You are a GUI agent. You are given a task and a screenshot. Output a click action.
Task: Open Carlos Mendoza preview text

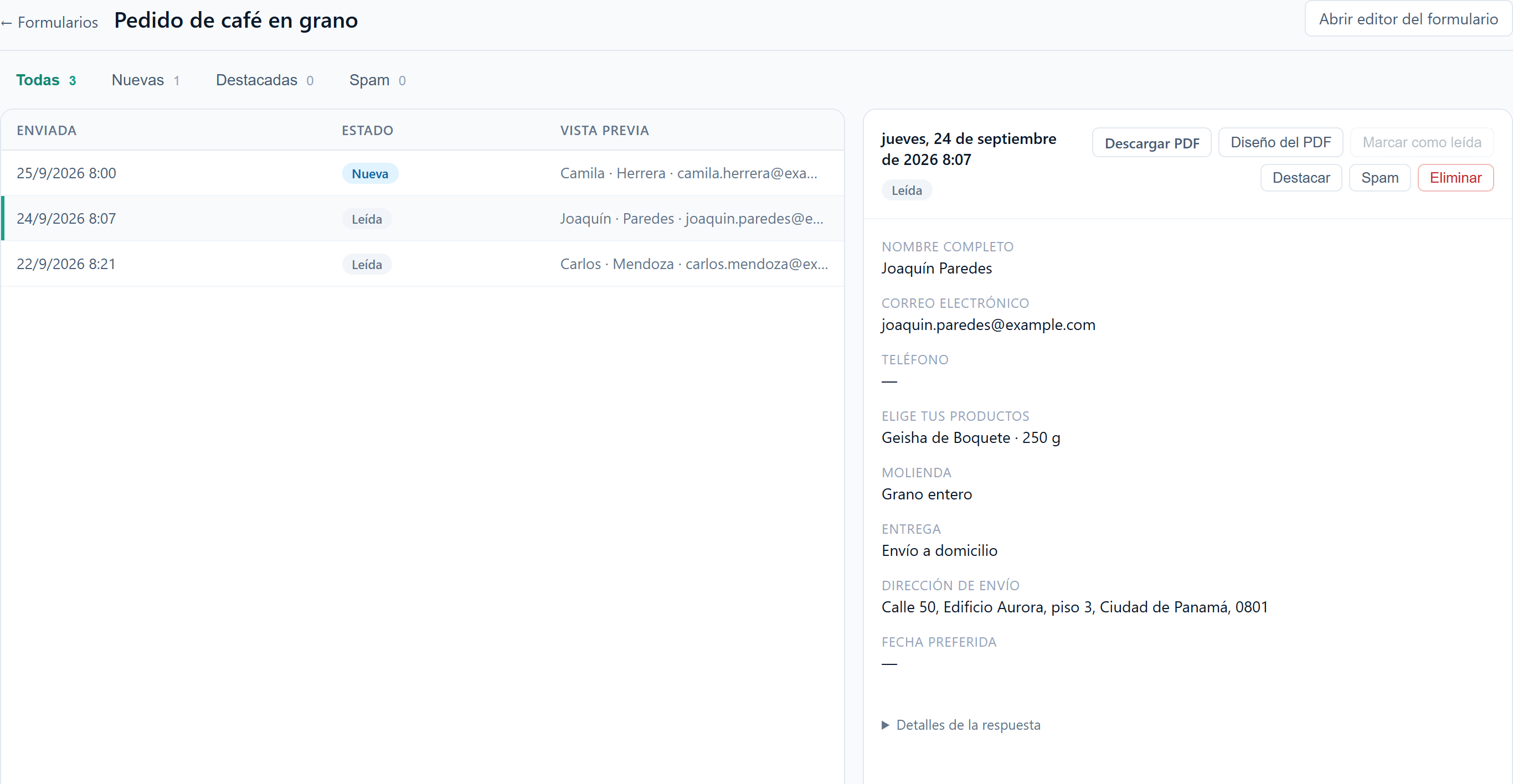tap(694, 264)
